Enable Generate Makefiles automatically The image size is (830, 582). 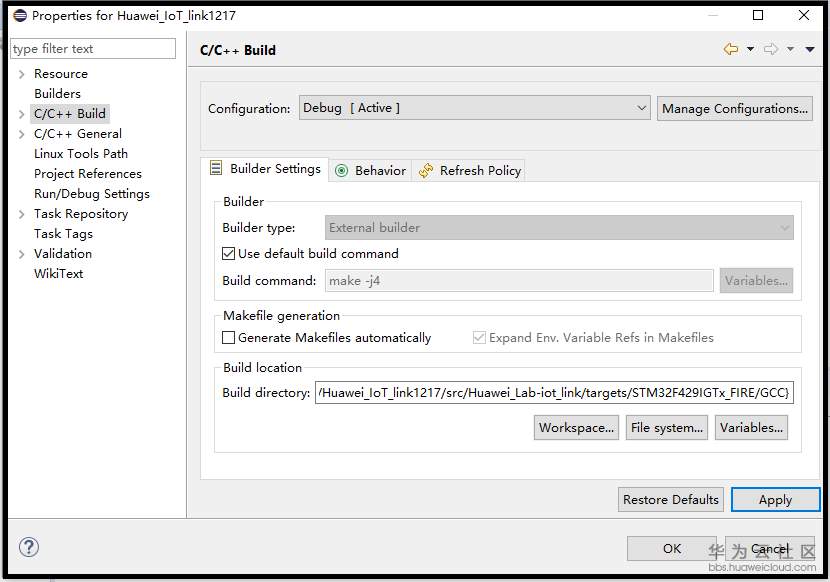[229, 338]
